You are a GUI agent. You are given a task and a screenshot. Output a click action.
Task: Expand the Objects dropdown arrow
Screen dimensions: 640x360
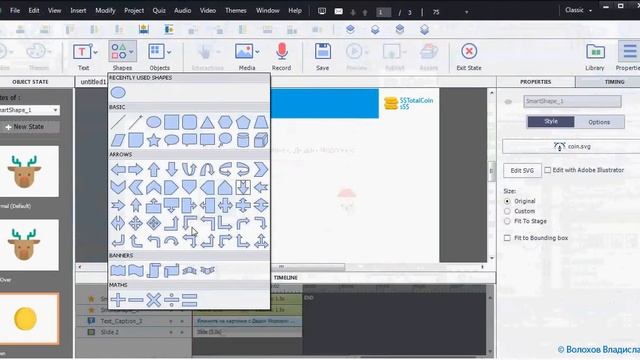(x=169, y=52)
